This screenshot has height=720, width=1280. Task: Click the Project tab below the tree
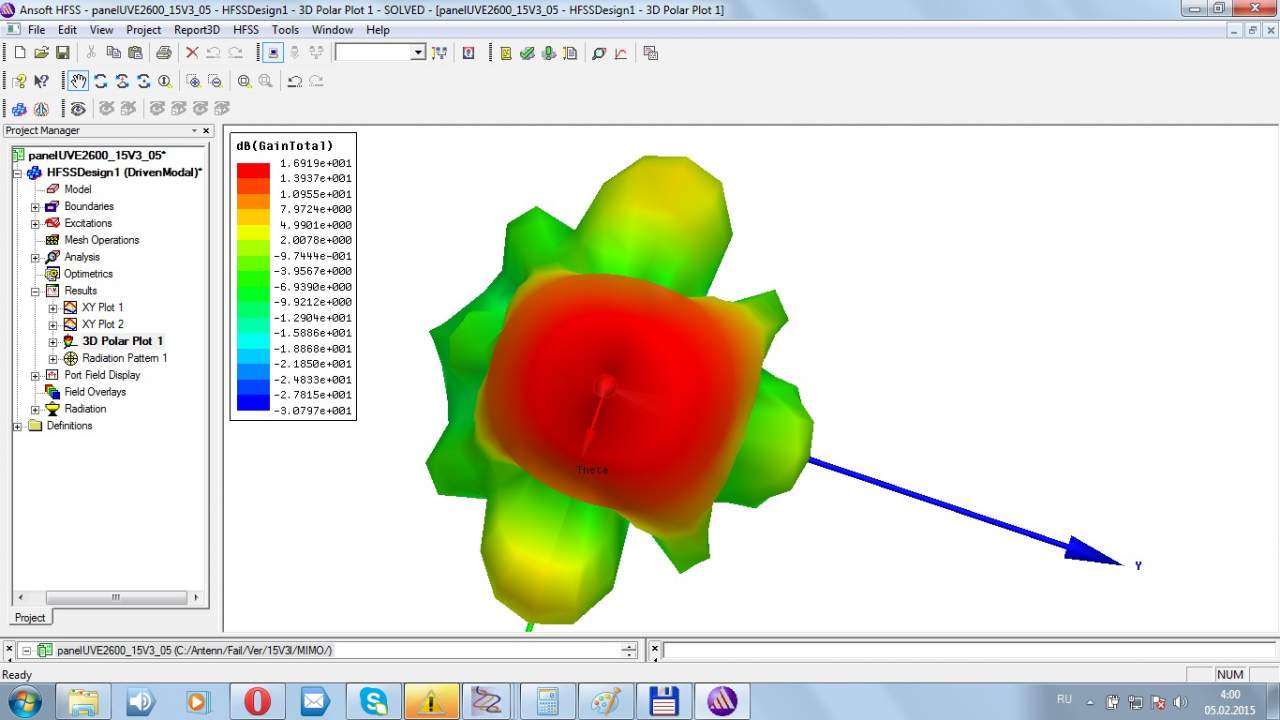pyautogui.click(x=30, y=618)
